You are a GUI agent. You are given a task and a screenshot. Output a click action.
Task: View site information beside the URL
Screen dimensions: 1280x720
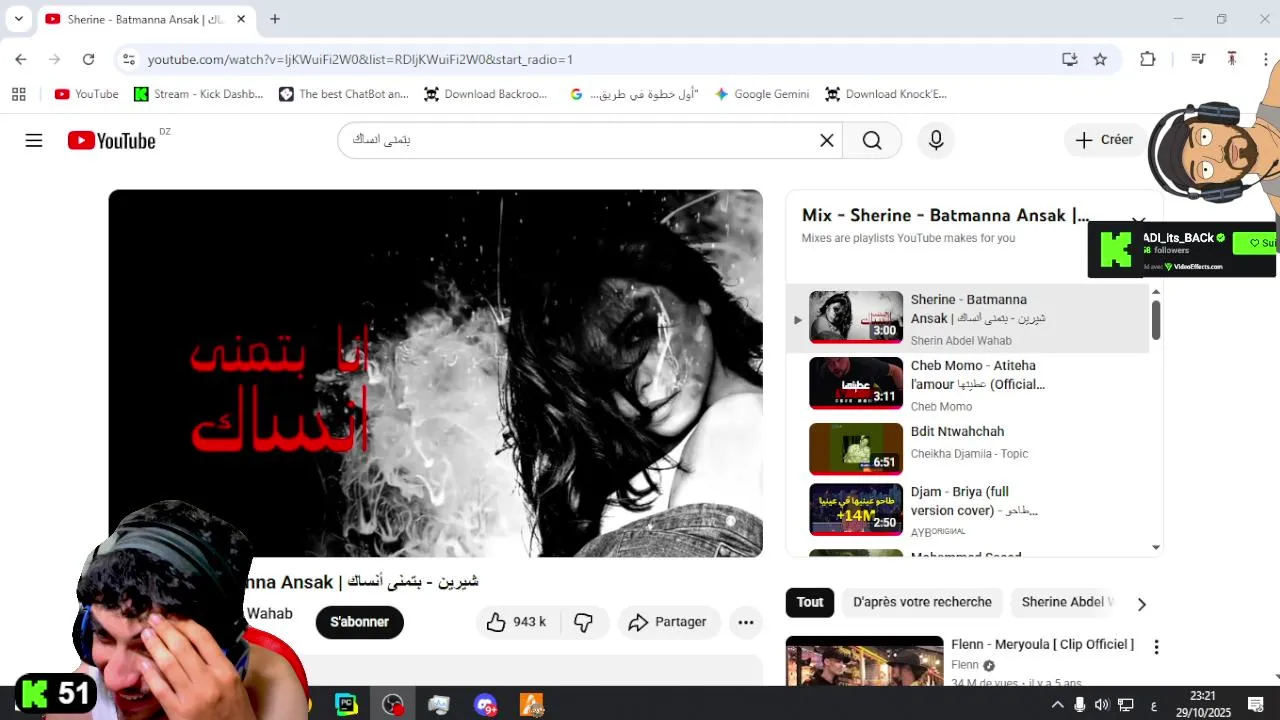(x=128, y=59)
